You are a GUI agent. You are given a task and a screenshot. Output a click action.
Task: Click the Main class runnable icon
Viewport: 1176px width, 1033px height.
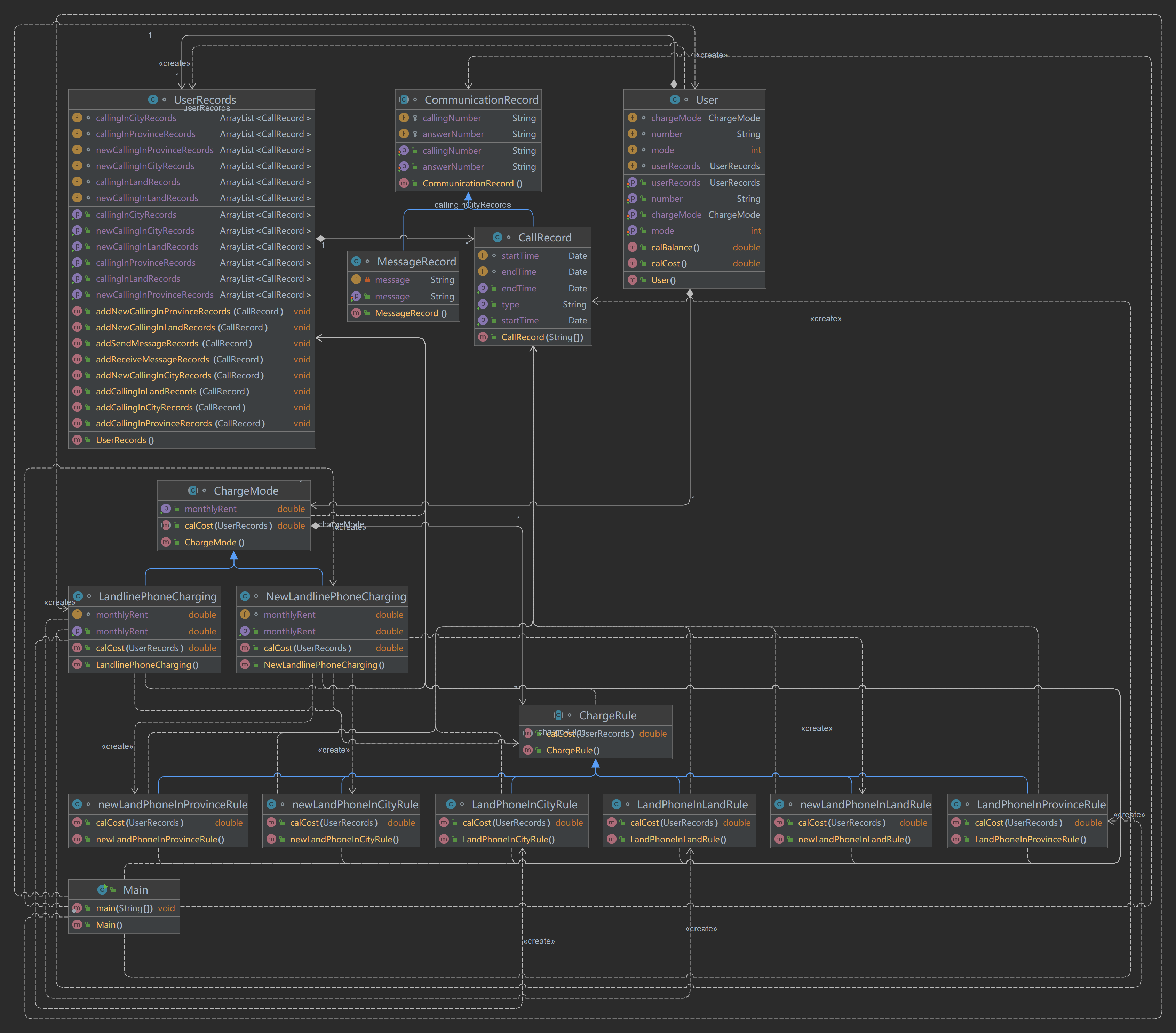[x=102, y=890]
